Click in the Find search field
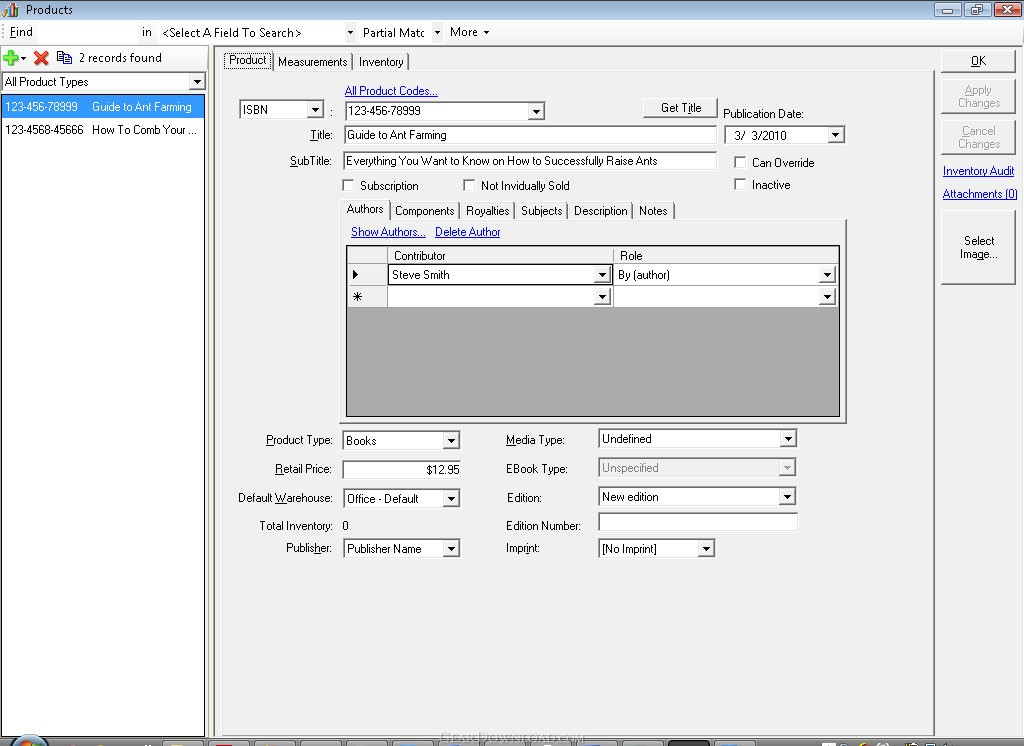This screenshot has width=1024, height=746. (86, 32)
